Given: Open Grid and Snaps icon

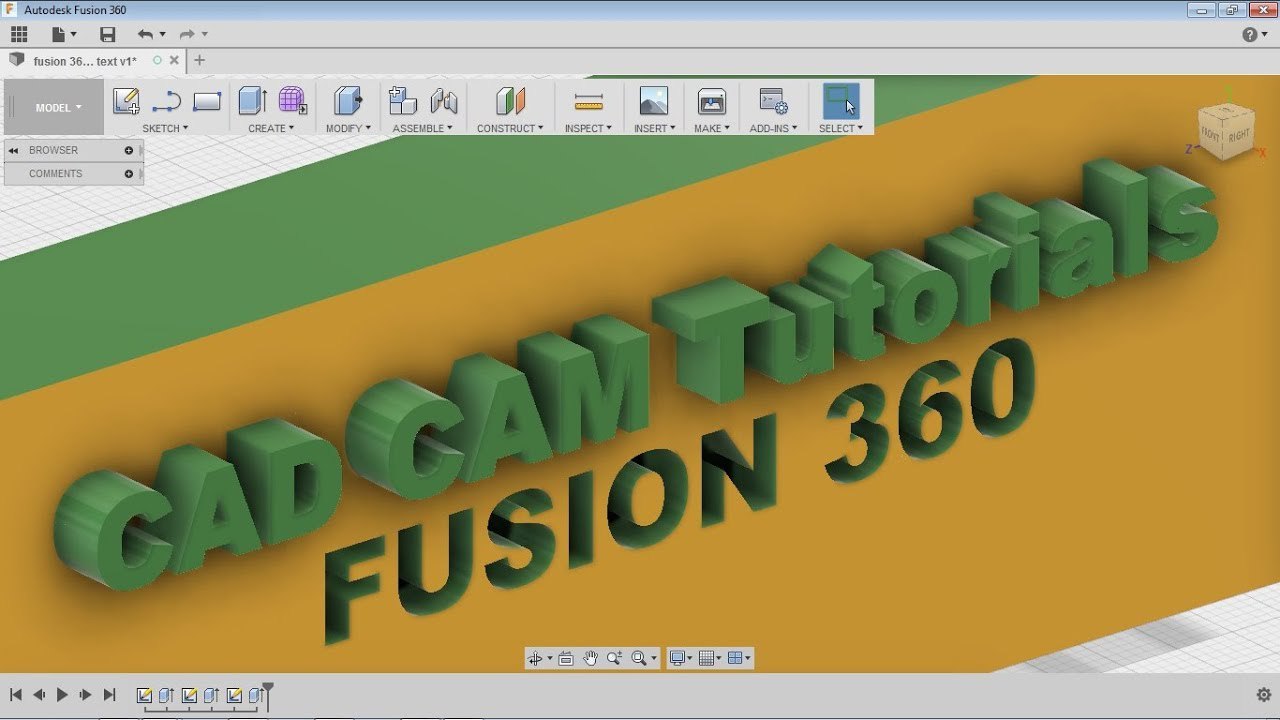Looking at the screenshot, I should pos(707,658).
